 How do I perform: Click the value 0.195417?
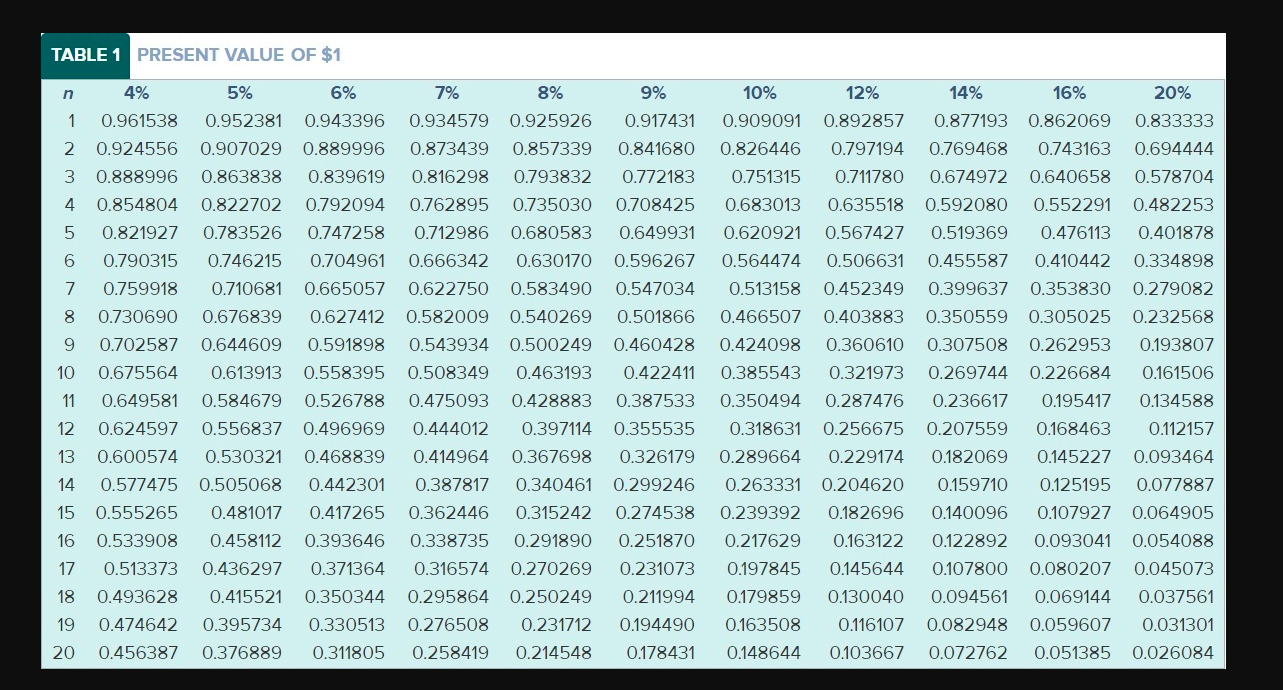tap(1076, 401)
